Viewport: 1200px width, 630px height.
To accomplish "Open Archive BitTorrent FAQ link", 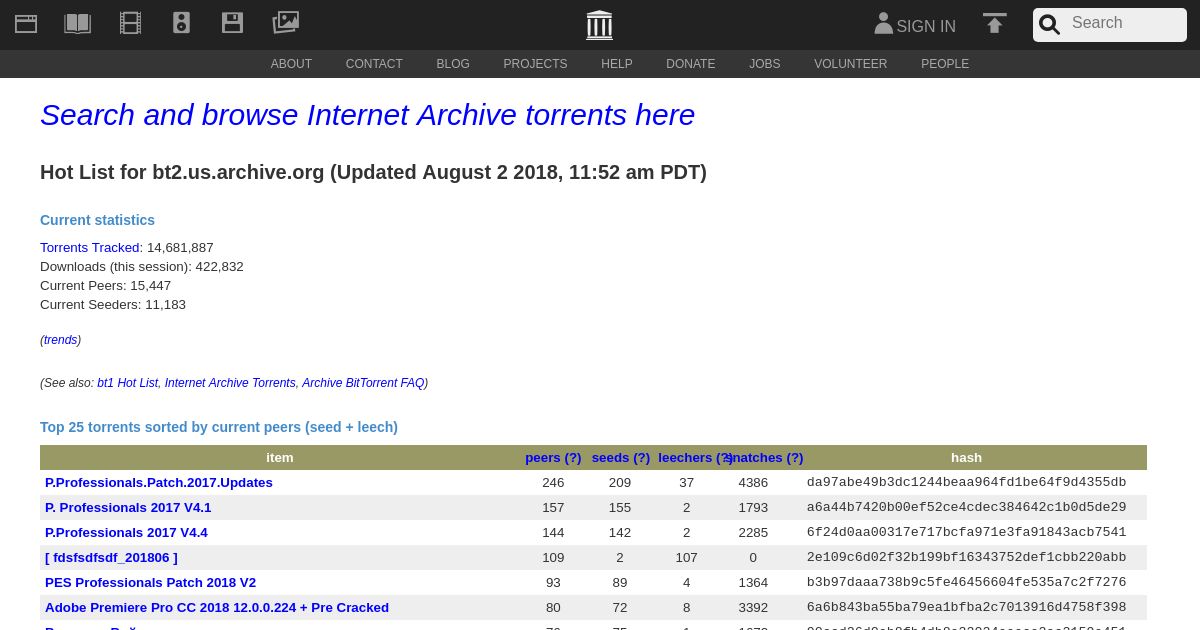I will pyautogui.click(x=363, y=383).
